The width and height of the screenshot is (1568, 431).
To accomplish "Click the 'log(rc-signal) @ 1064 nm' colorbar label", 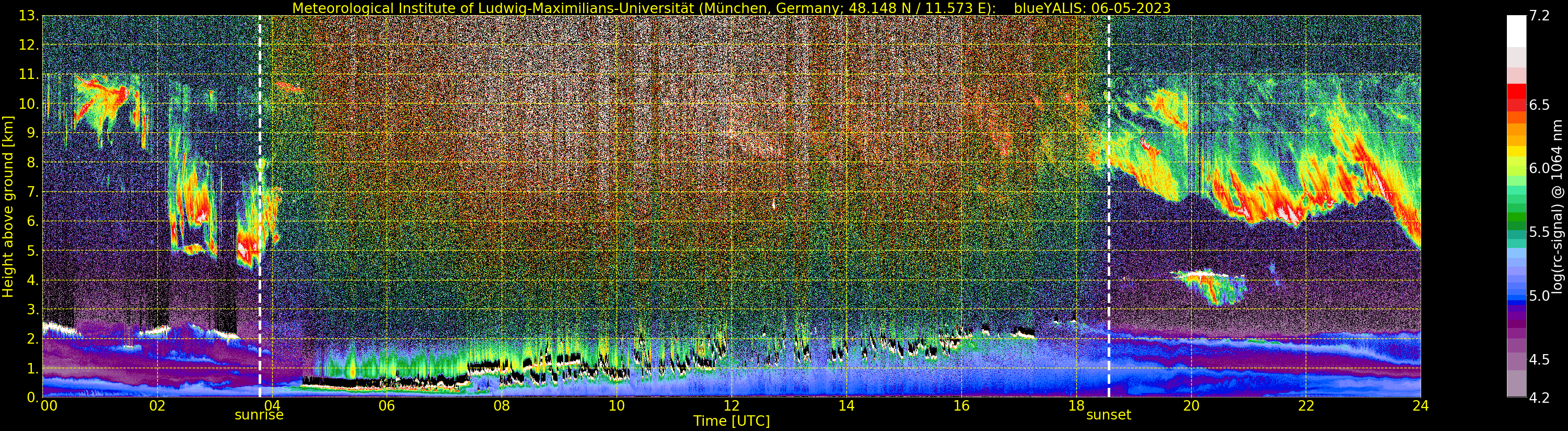I will 1558,206.
